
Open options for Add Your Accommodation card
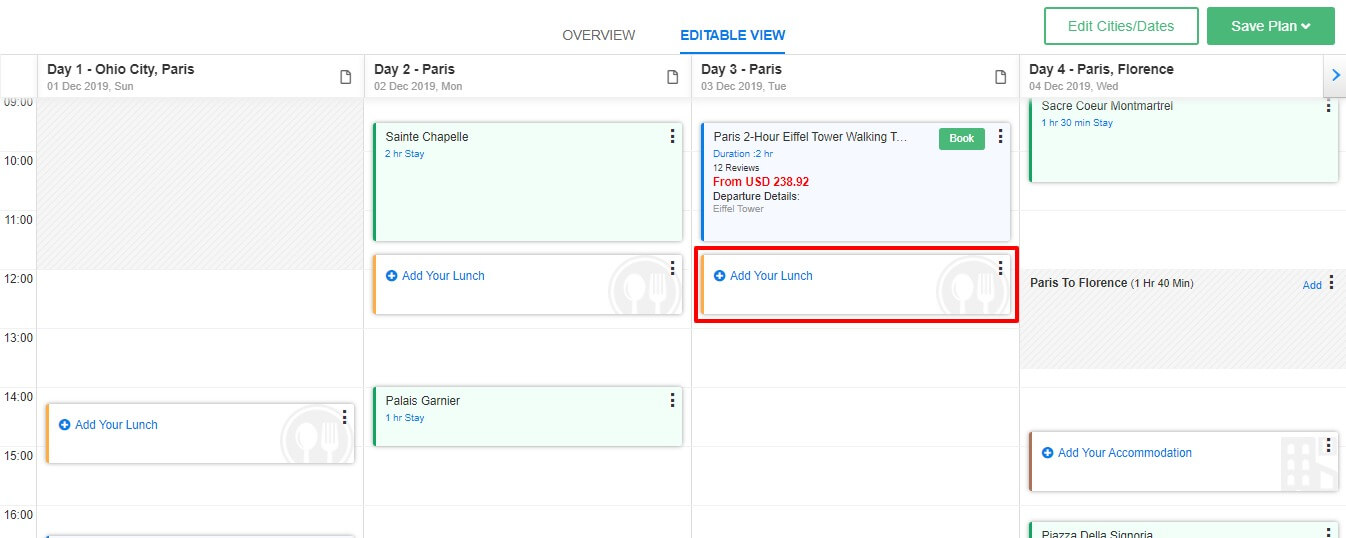click(x=1328, y=446)
